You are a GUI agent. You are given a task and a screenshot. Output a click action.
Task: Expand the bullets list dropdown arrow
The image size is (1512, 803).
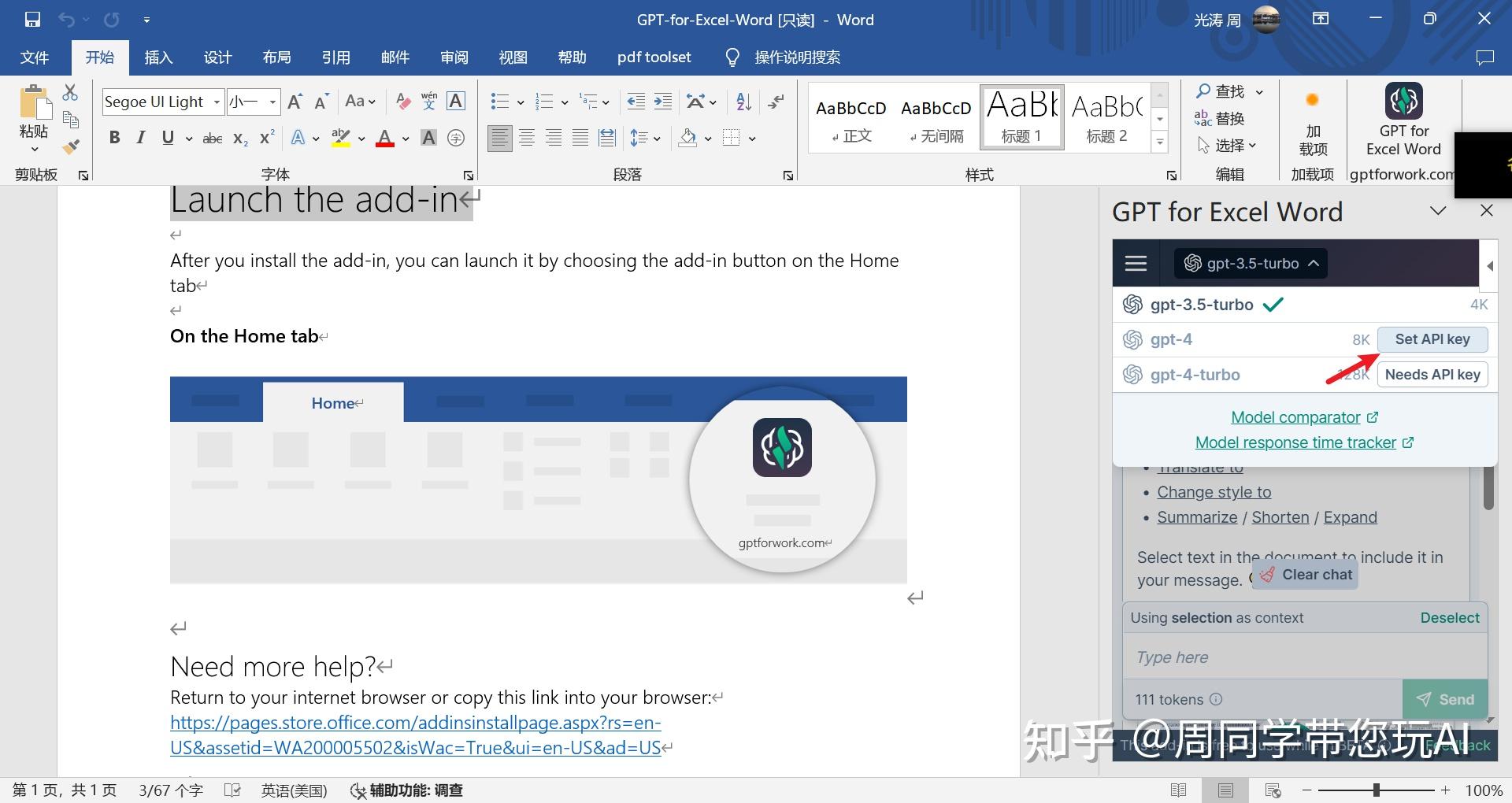point(521,102)
